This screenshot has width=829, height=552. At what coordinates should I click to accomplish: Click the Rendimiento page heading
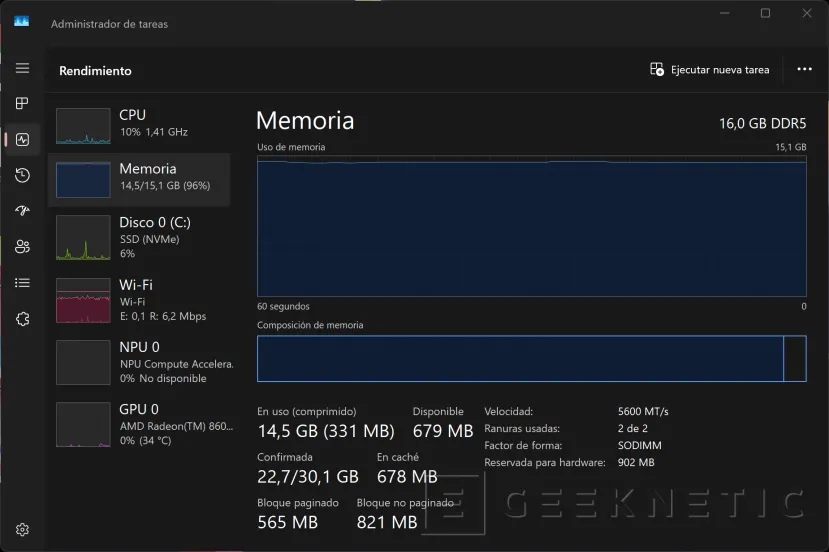pyautogui.click(x=95, y=71)
